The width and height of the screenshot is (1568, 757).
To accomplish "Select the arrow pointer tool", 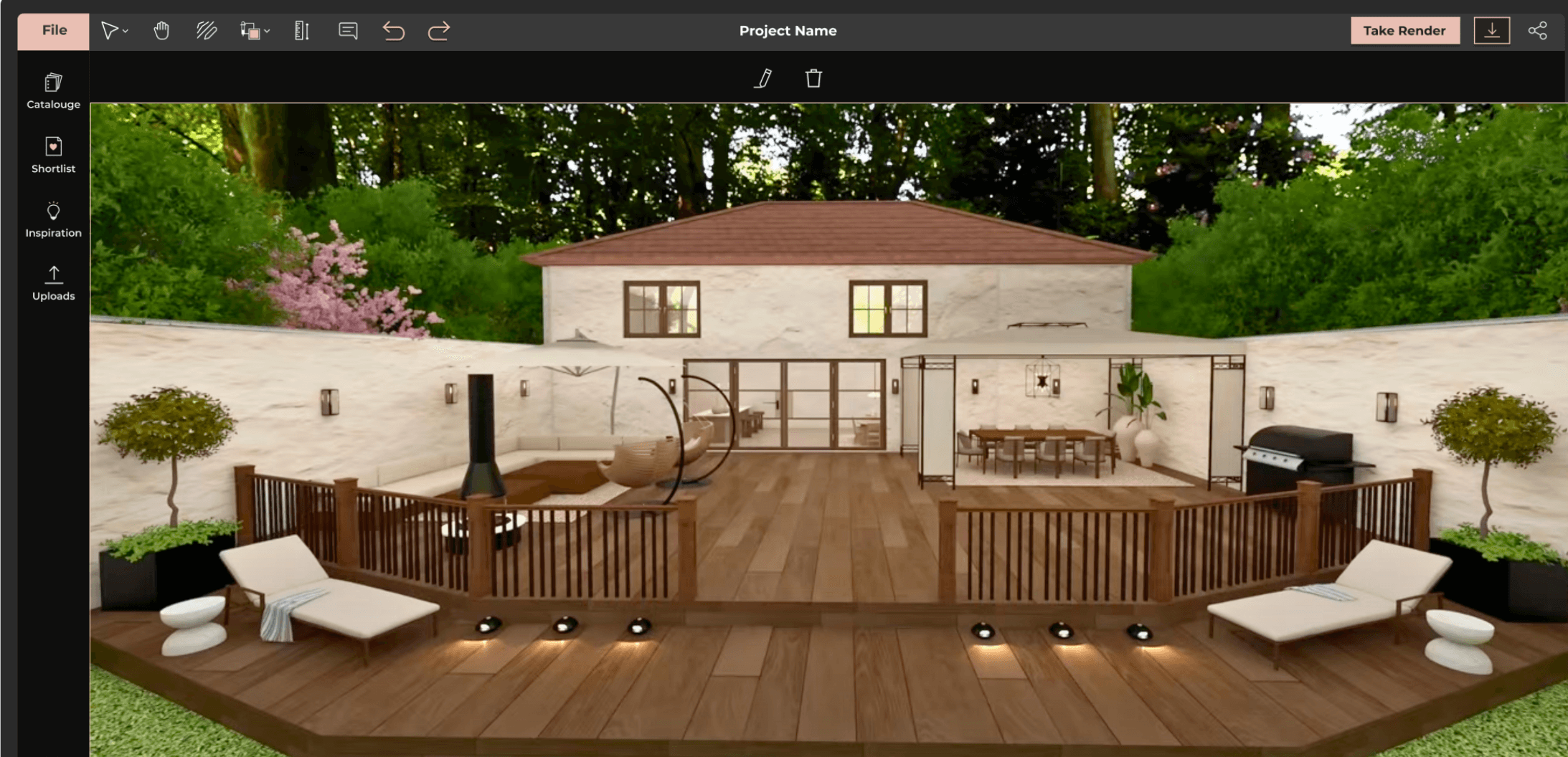I will pos(109,31).
